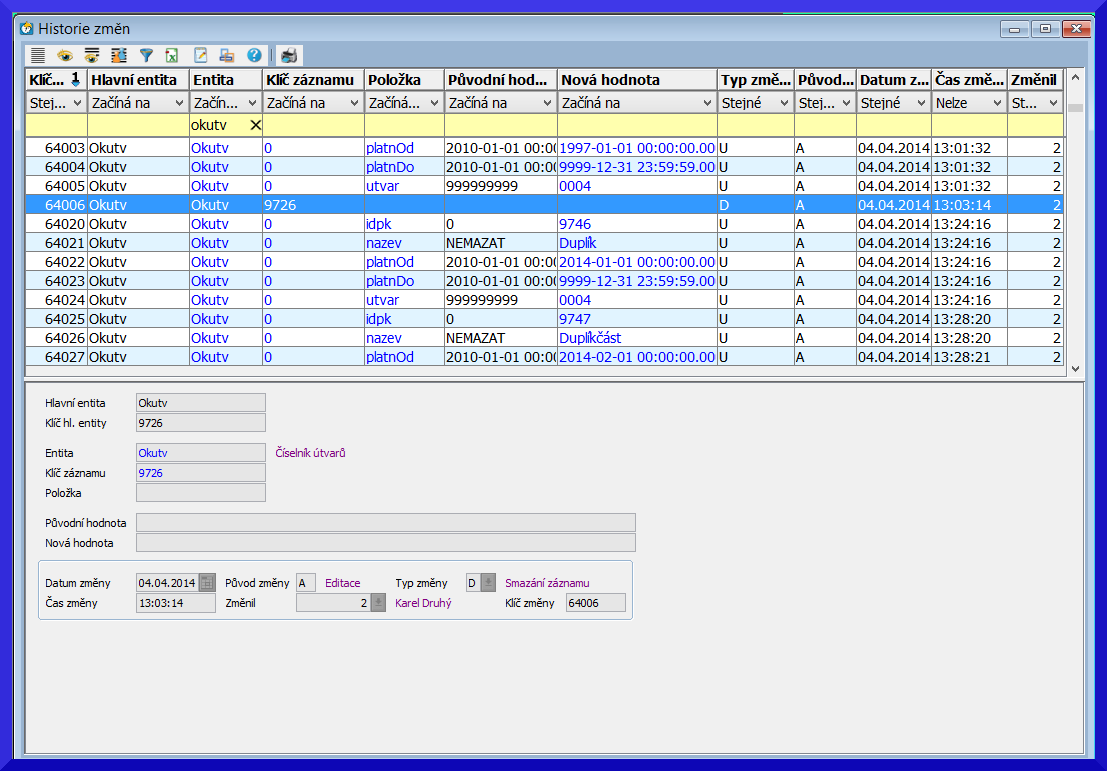Image resolution: width=1107 pixels, height=771 pixels.
Task: Sort by the Hlavní entita column header
Action: [x=137, y=79]
